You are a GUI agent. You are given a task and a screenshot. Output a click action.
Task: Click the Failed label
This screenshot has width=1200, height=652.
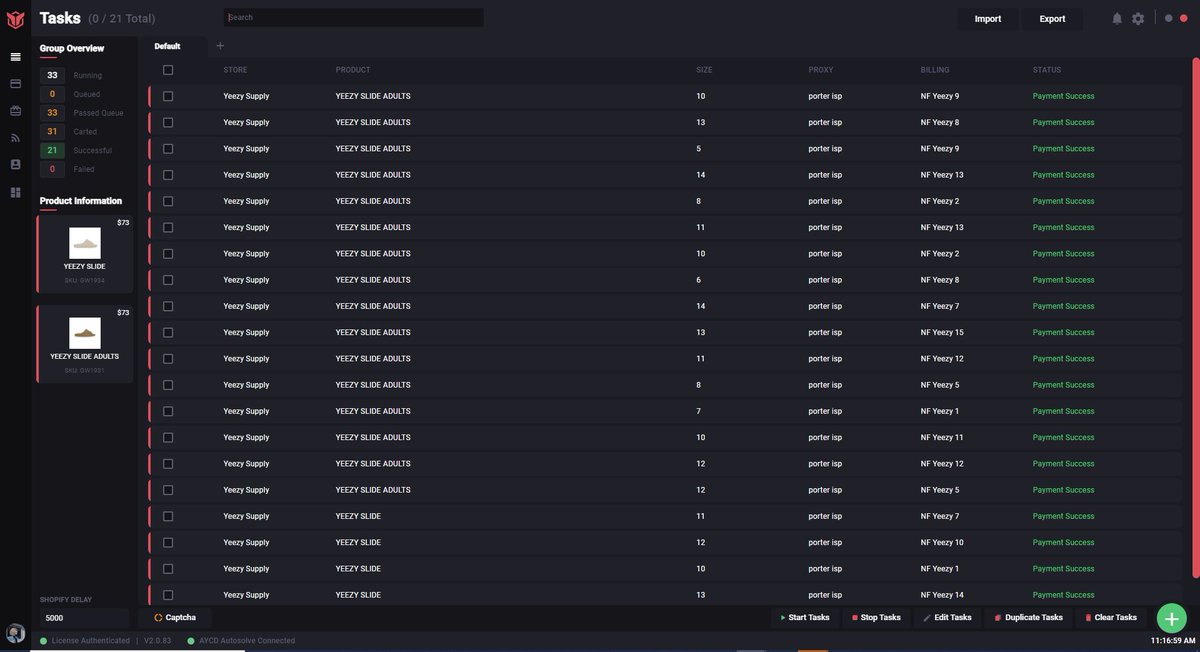point(84,169)
